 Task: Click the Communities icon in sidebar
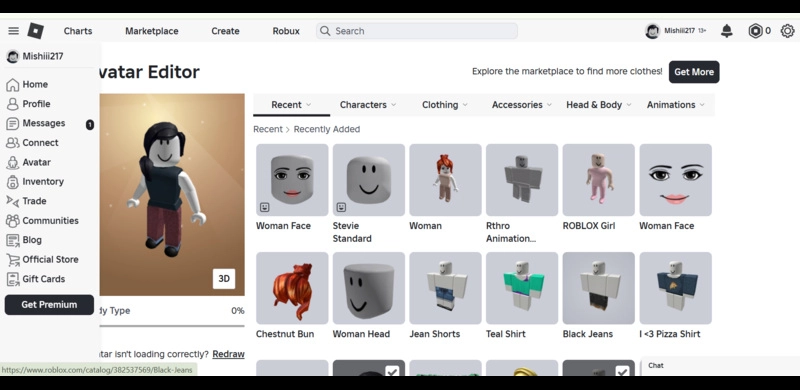tap(13, 221)
